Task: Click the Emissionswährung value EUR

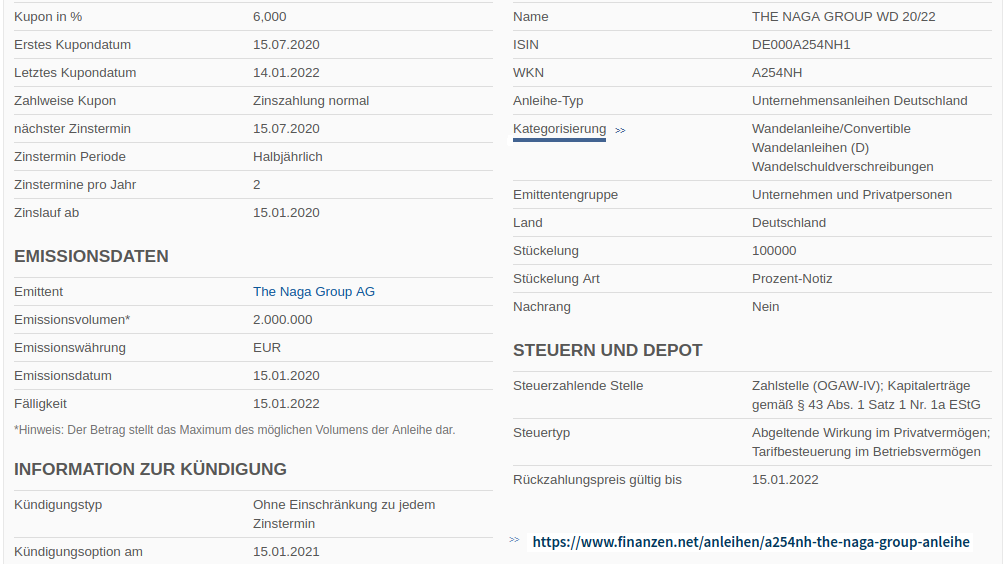Action: tap(267, 348)
